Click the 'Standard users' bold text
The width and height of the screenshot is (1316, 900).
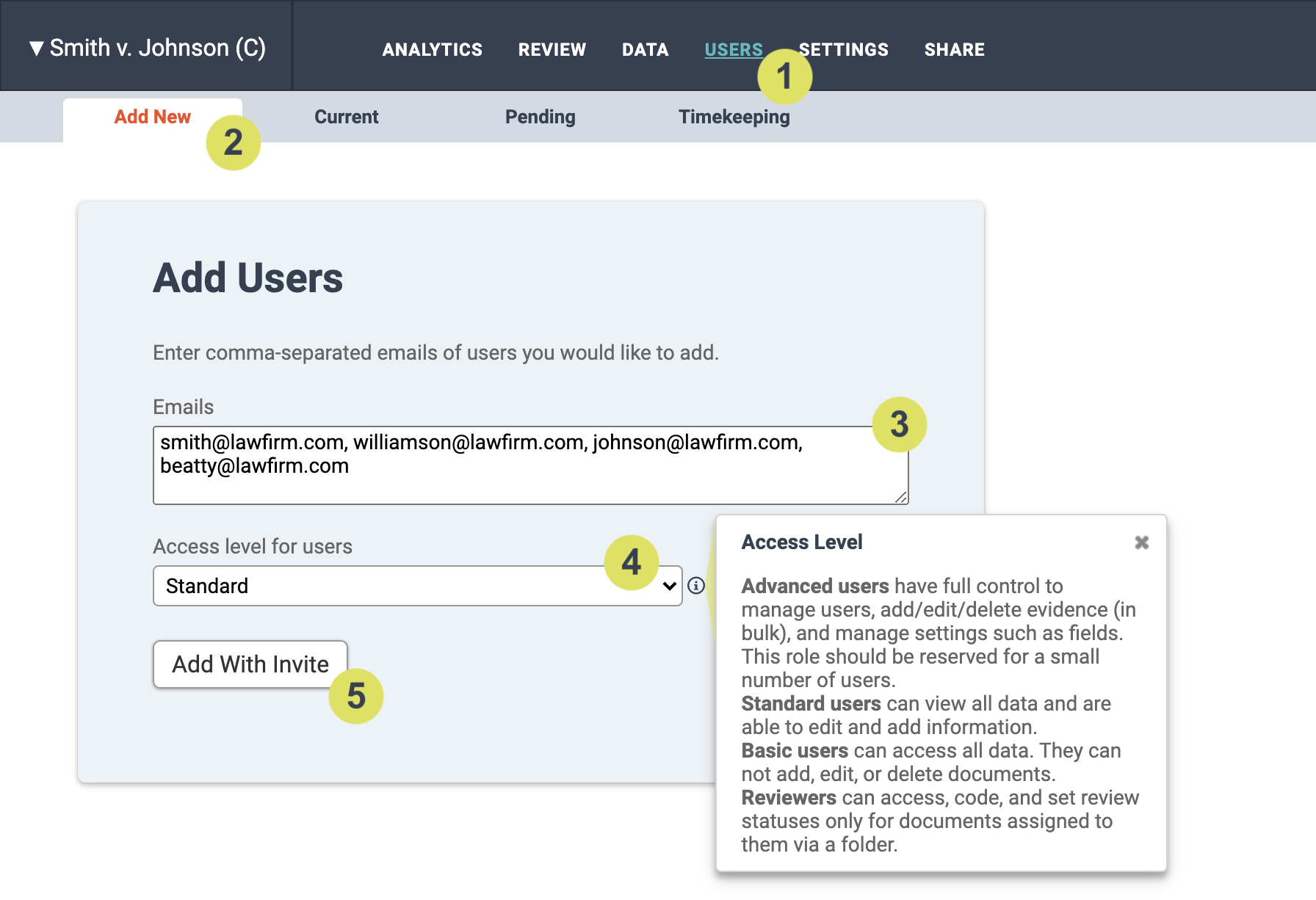pos(811,704)
